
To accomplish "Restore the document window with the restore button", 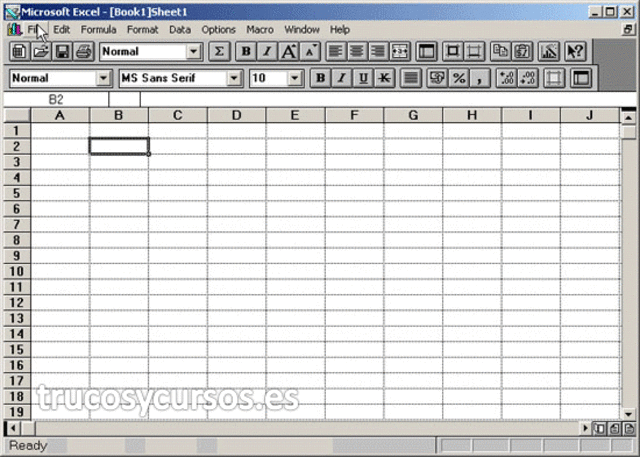I will [628, 29].
